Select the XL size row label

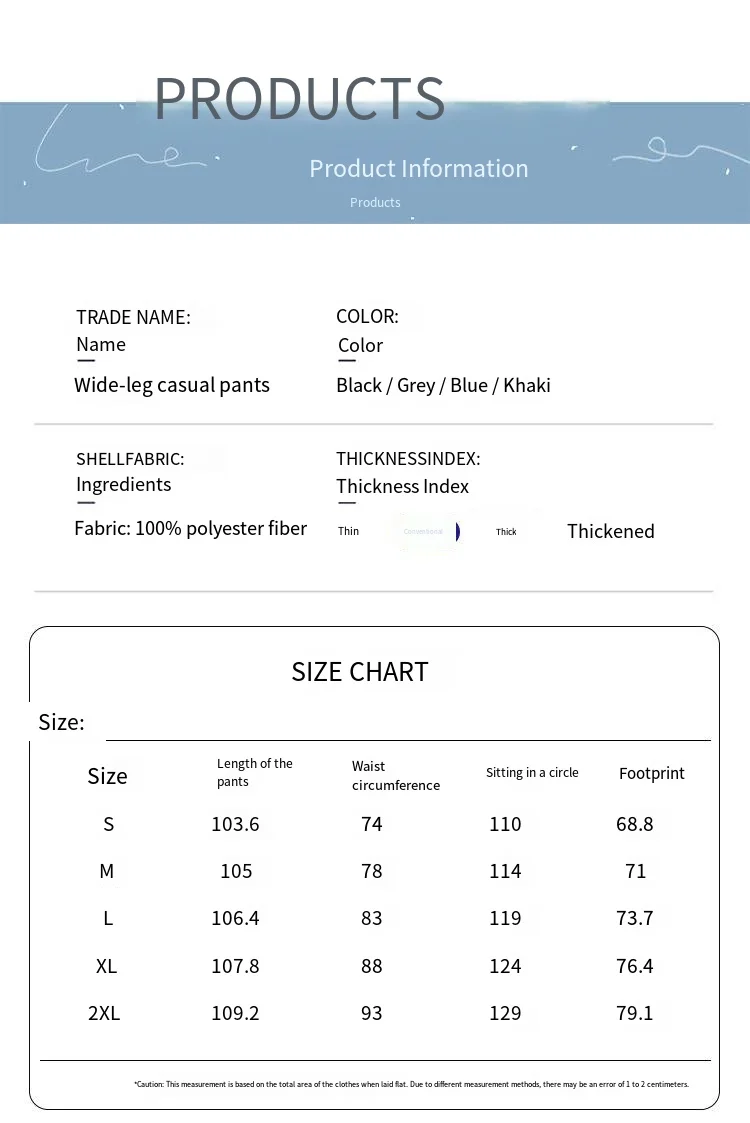click(x=106, y=966)
